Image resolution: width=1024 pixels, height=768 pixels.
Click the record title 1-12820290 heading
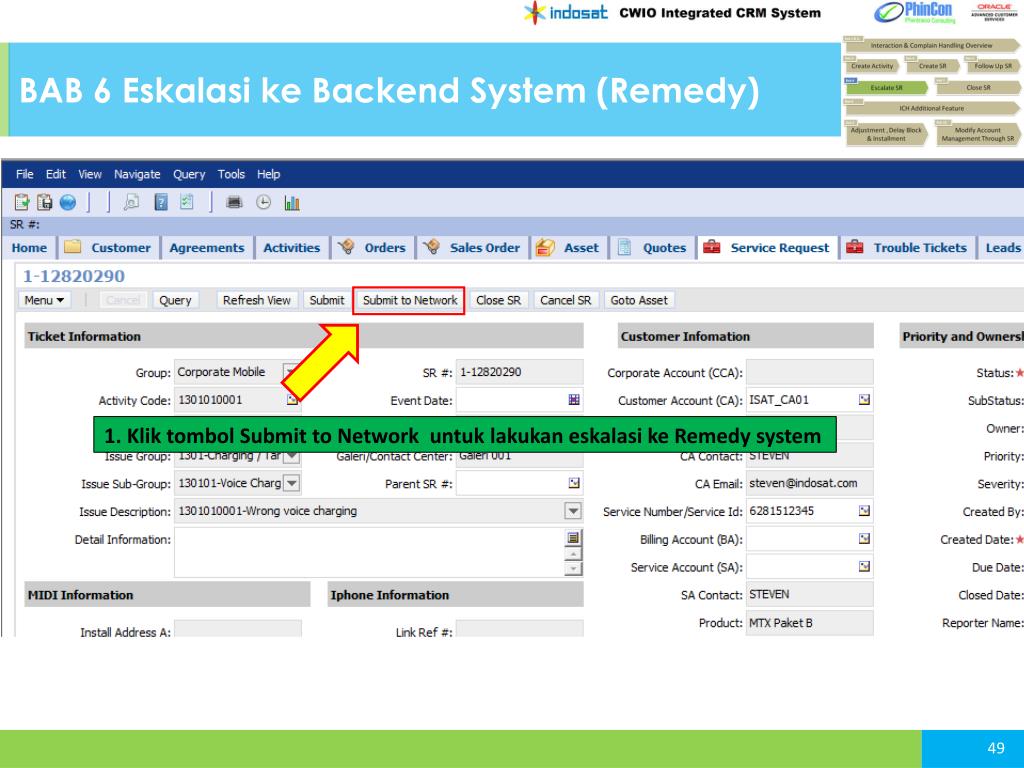(74, 276)
